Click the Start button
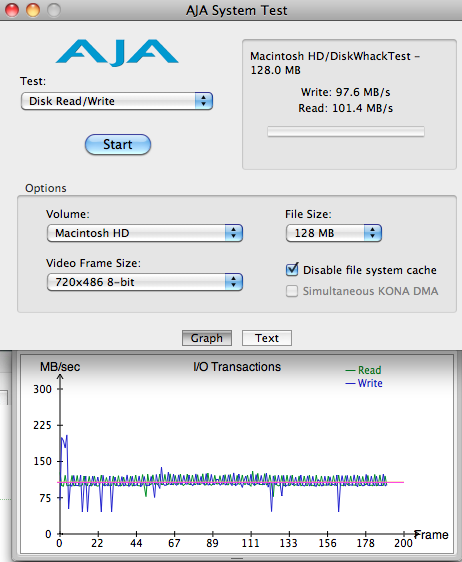The width and height of the screenshot is (462, 562). coord(118,144)
